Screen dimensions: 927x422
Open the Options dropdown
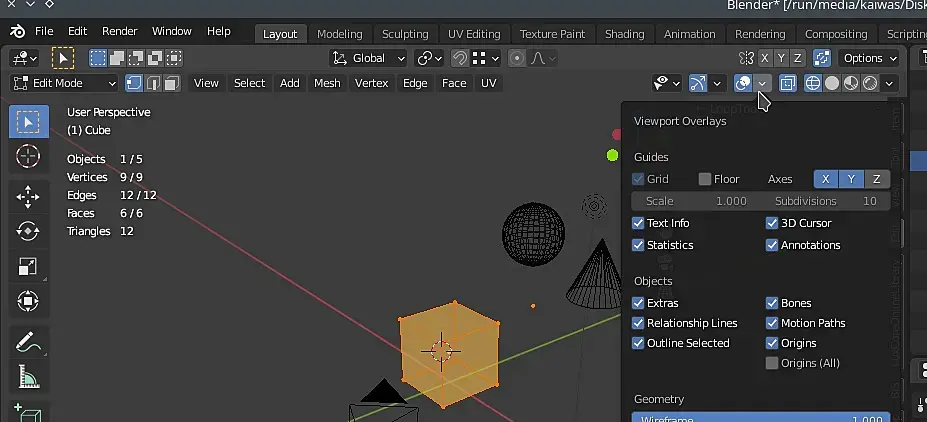click(870, 58)
